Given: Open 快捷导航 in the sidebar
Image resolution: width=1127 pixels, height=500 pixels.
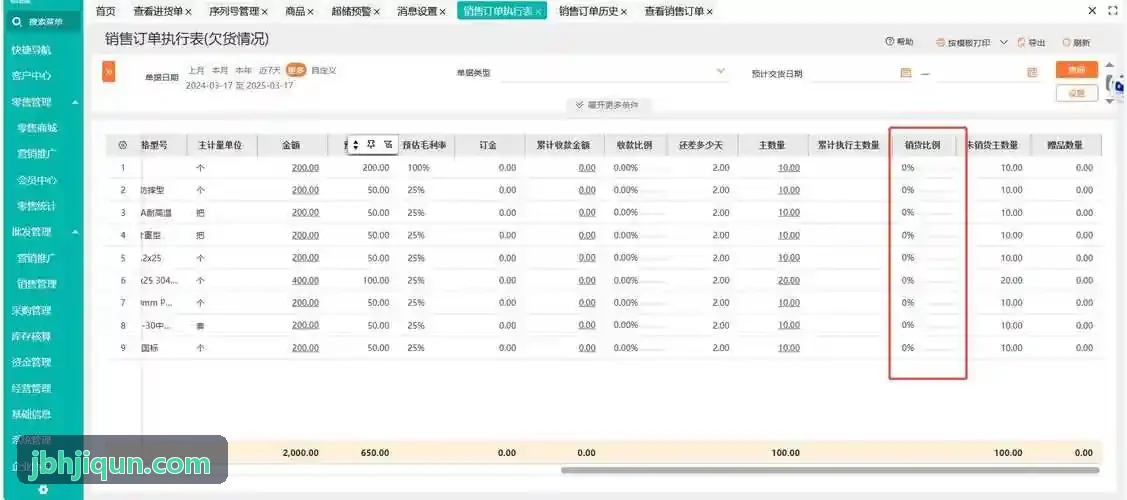Looking at the screenshot, I should pos(32,50).
